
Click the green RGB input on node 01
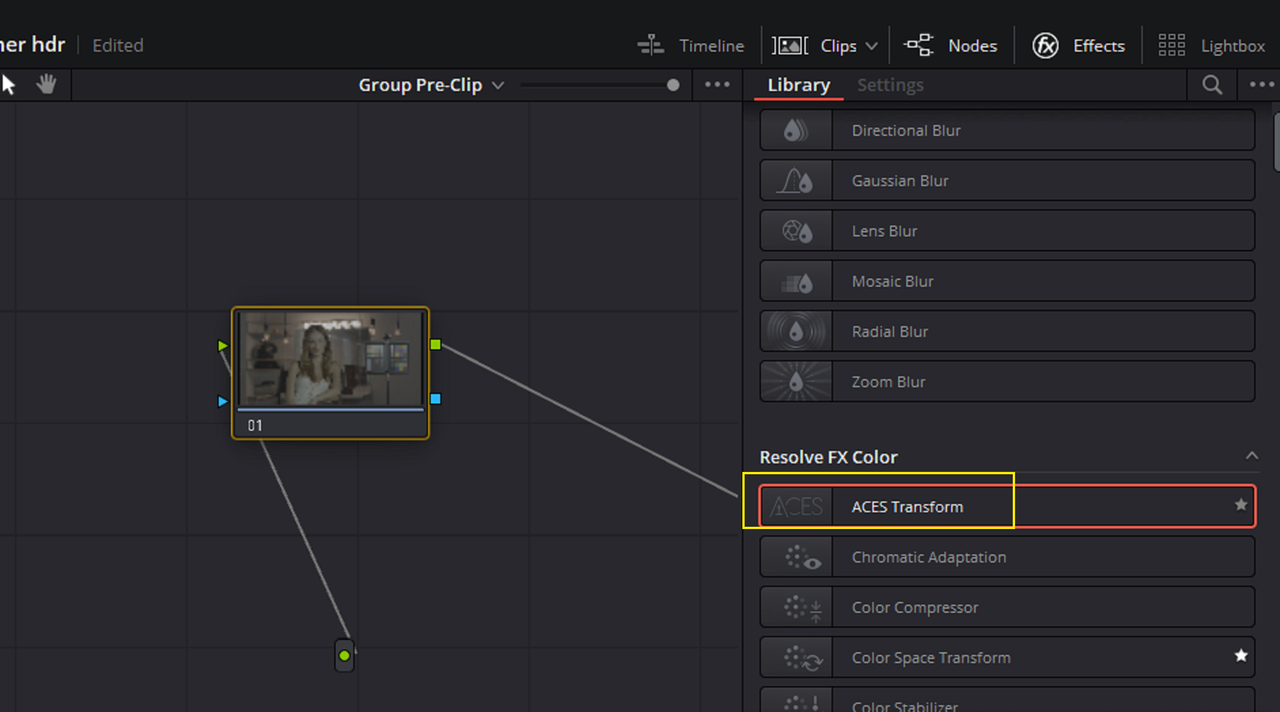pyautogui.click(x=223, y=346)
